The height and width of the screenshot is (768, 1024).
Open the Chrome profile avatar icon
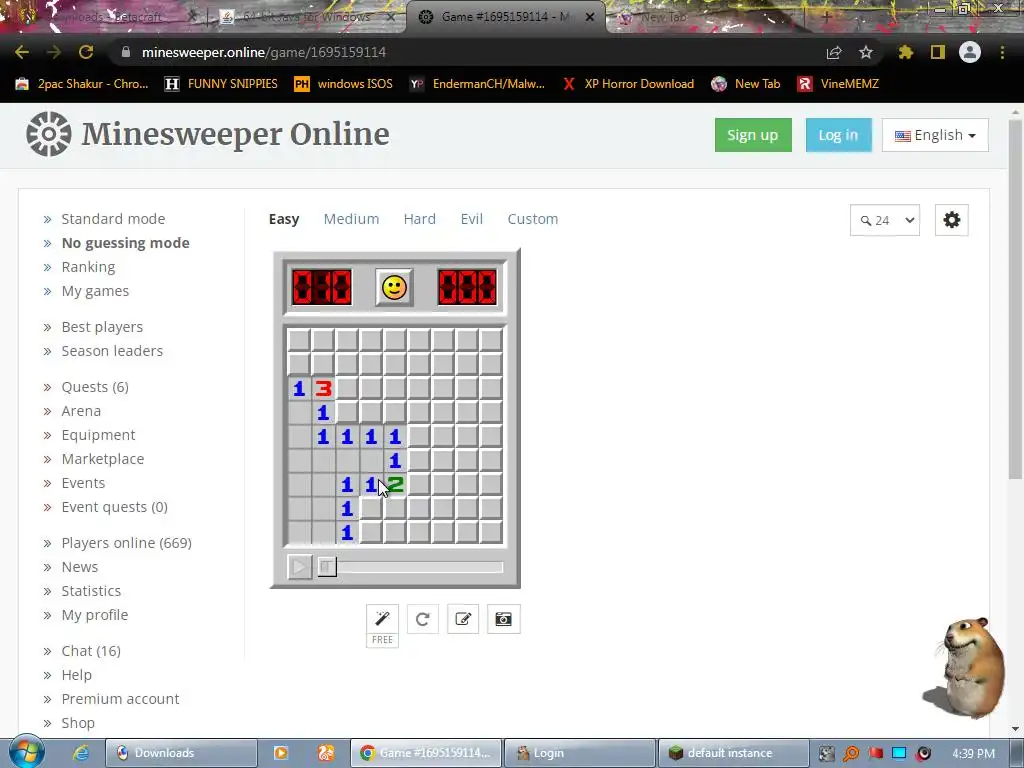[x=970, y=52]
